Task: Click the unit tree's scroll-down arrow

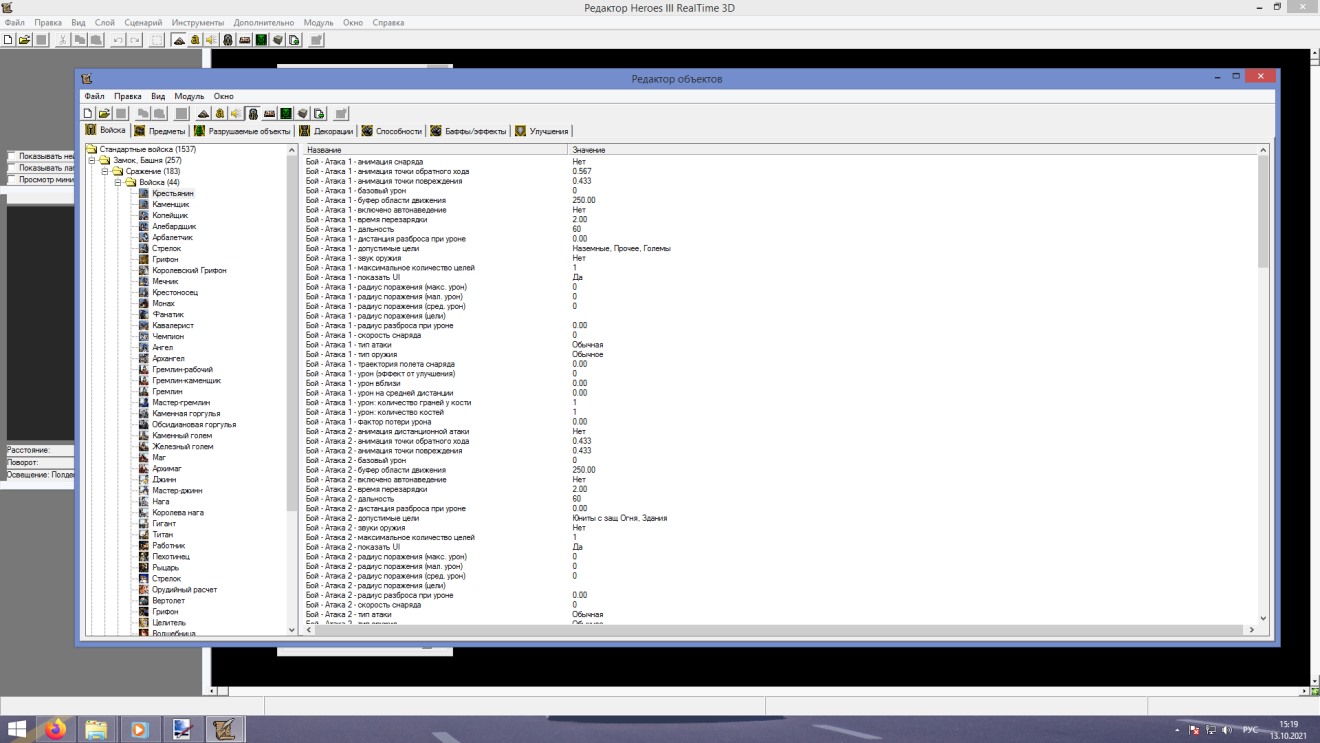Action: (x=293, y=629)
